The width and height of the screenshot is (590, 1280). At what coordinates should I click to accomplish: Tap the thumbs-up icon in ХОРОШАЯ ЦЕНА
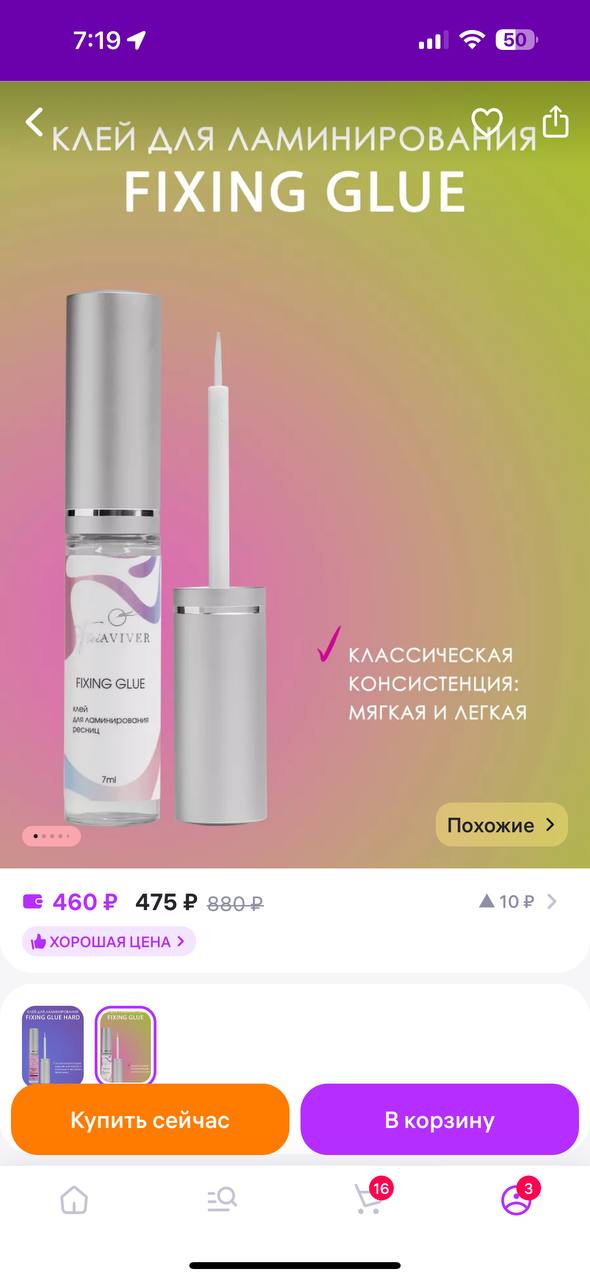[39, 941]
